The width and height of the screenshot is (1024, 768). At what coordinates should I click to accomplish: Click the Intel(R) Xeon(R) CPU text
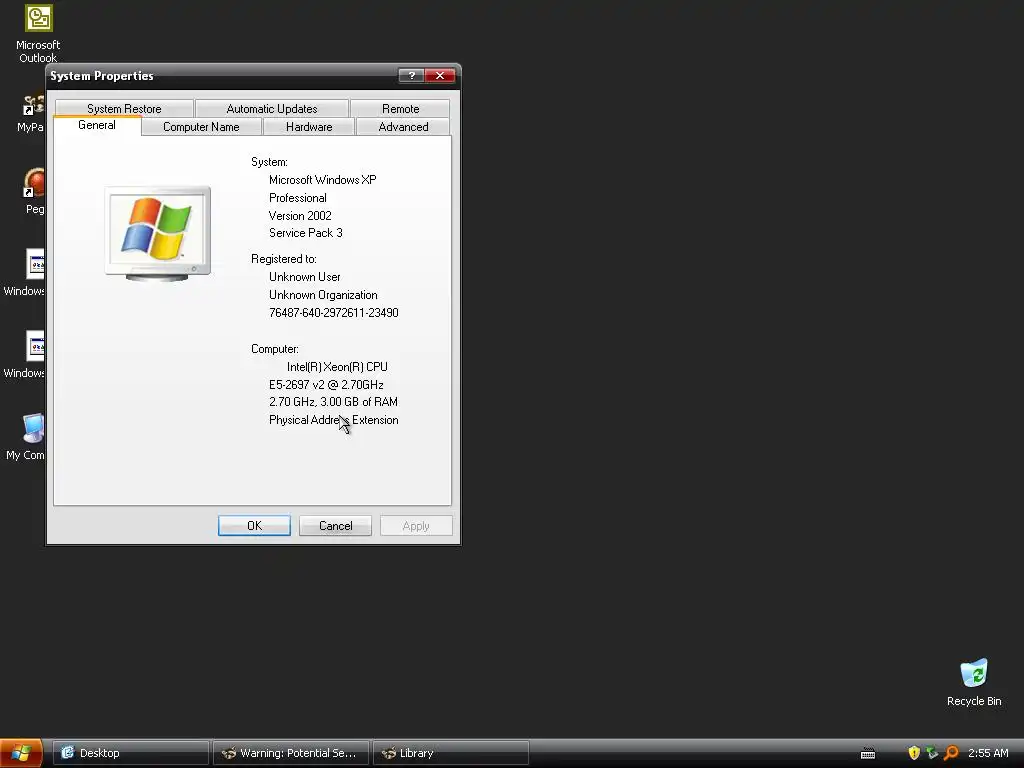[337, 367]
